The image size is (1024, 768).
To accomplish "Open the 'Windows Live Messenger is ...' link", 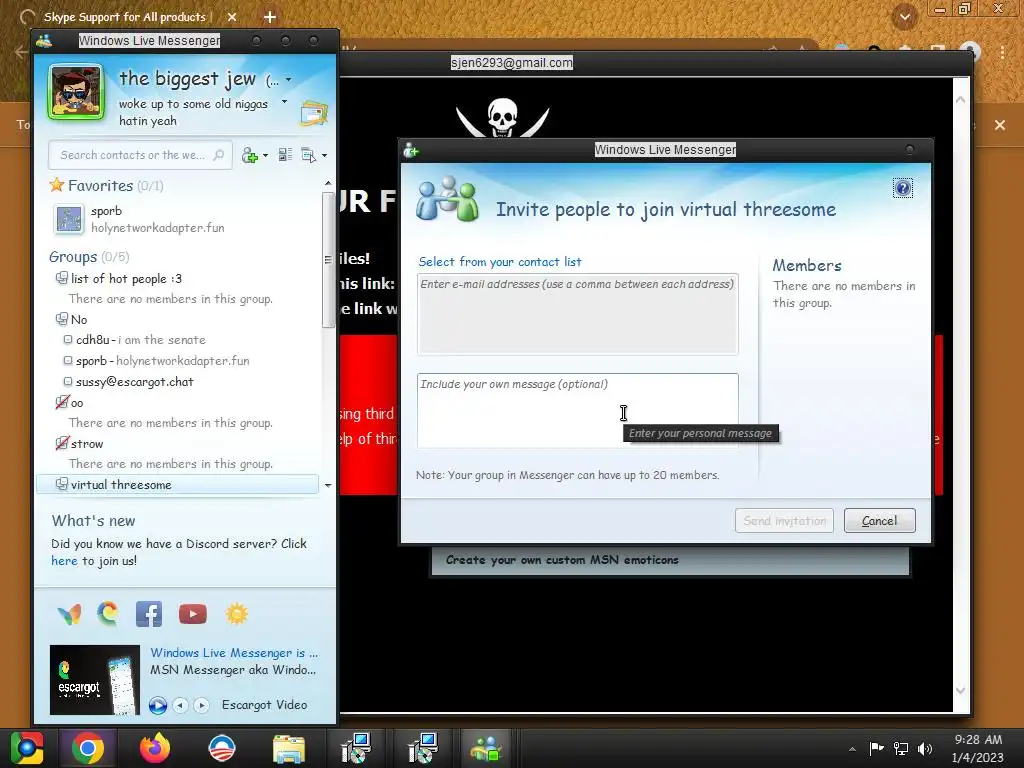I will 234,652.
